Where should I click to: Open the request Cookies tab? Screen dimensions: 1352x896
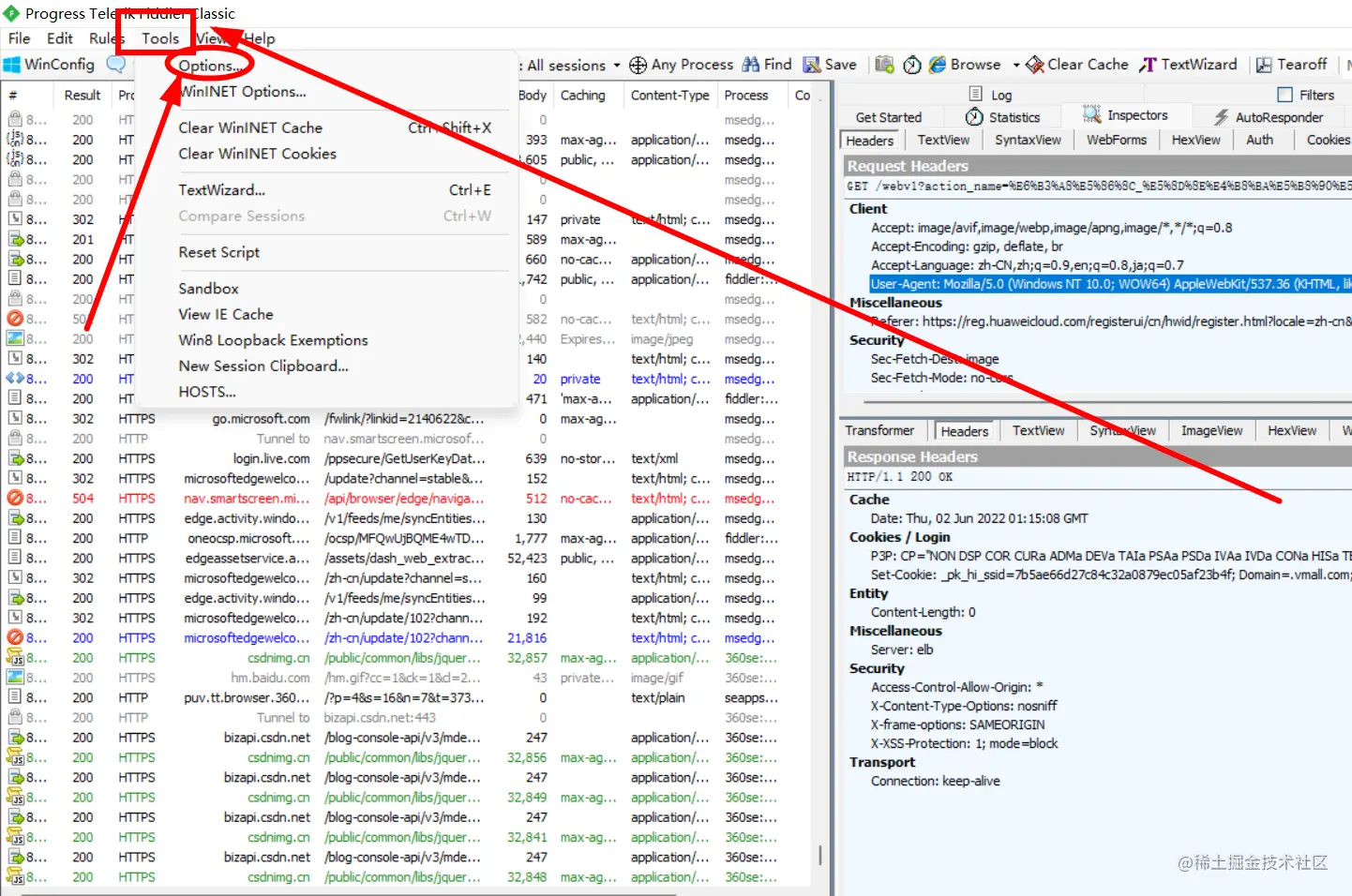(x=1328, y=140)
